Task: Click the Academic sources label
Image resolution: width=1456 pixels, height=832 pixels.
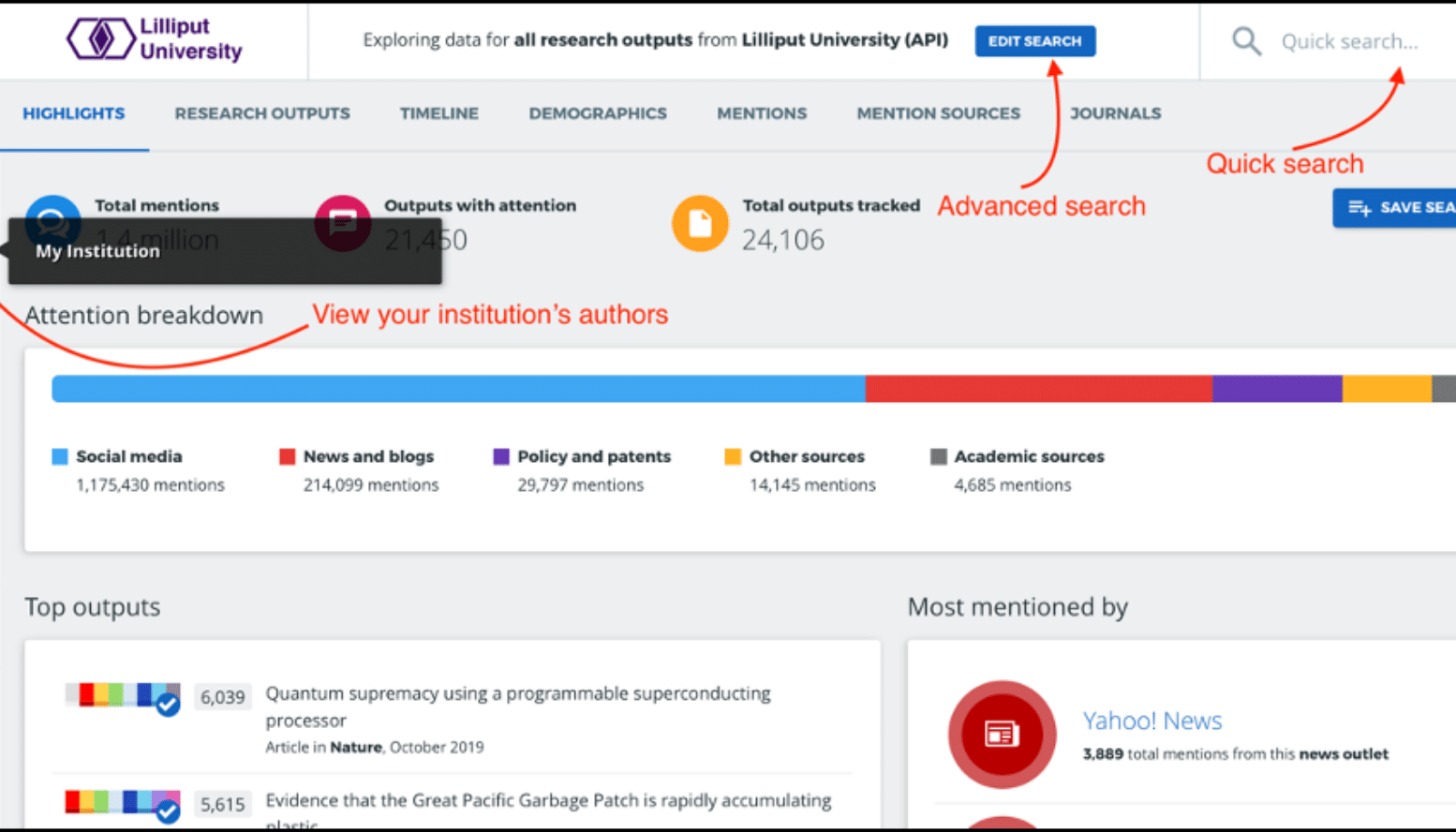Action: [x=1029, y=456]
